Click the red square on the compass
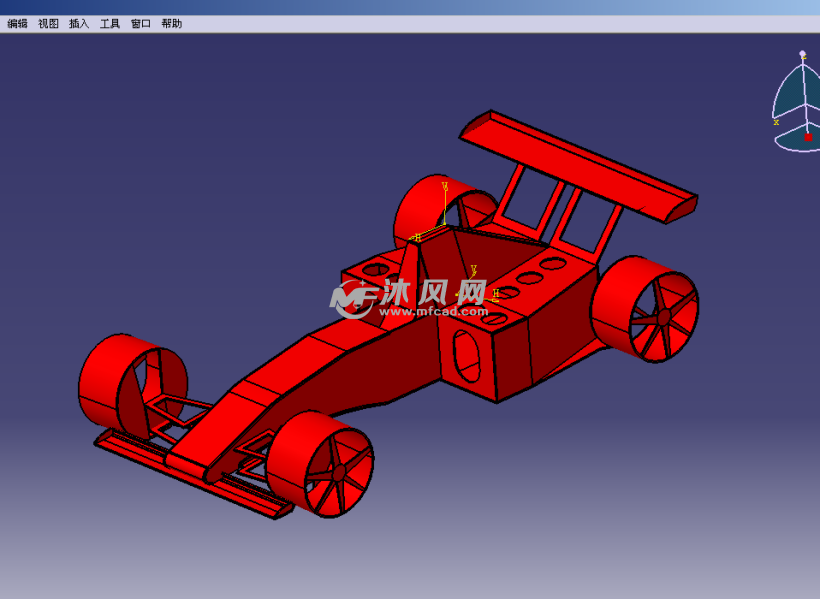This screenshot has height=599, width=820. pyautogui.click(x=808, y=137)
